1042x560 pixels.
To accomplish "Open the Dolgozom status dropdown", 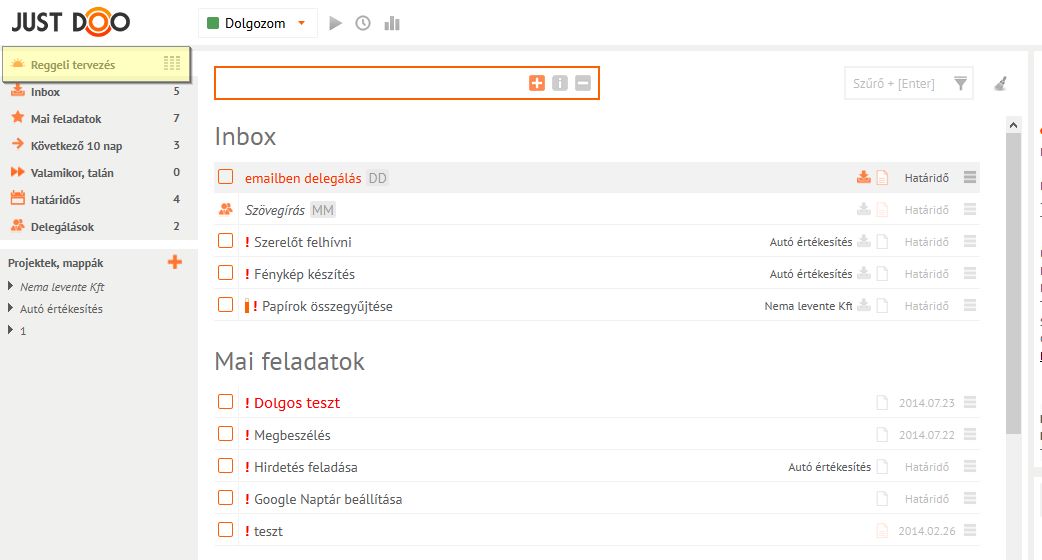I will click(x=257, y=23).
